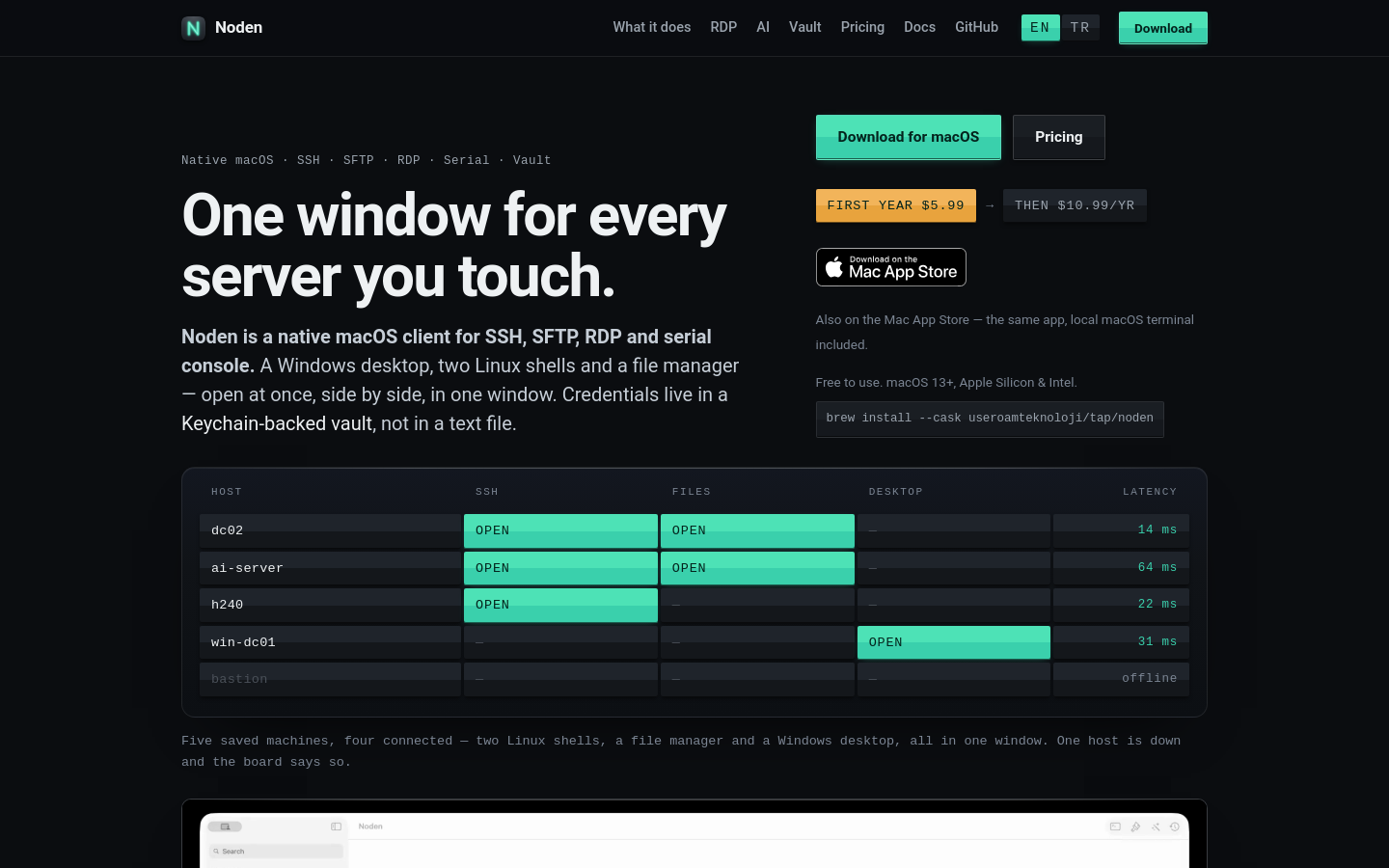The image size is (1389, 868).
Task: Click the monitor pill icon in preview sidebar
Action: (x=225, y=827)
